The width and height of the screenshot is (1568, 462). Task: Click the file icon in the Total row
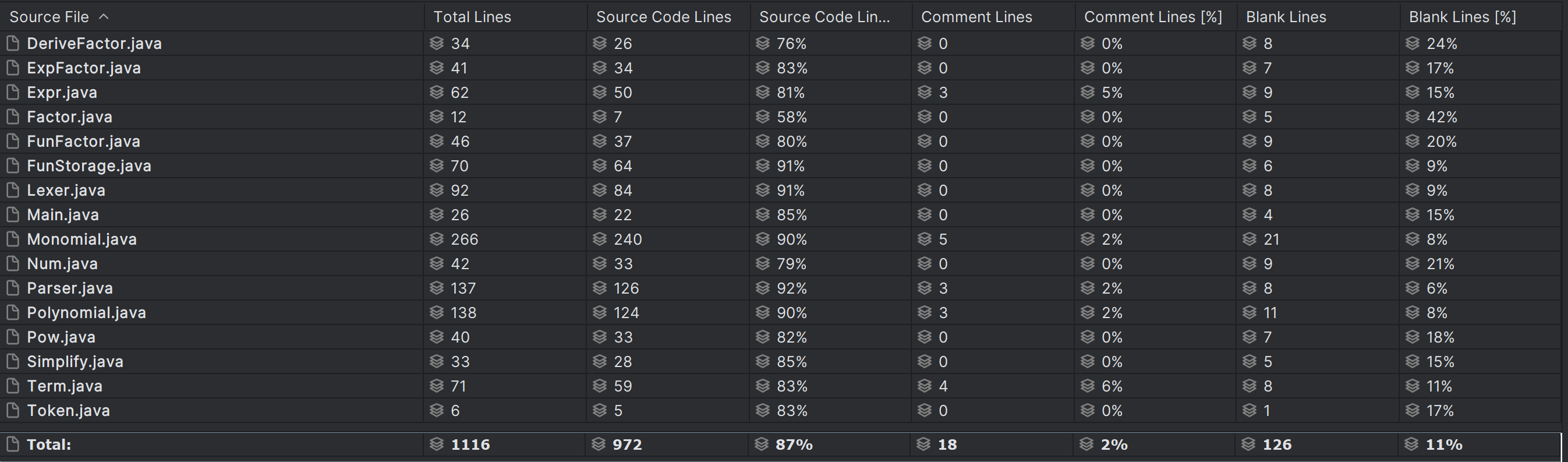(x=12, y=445)
